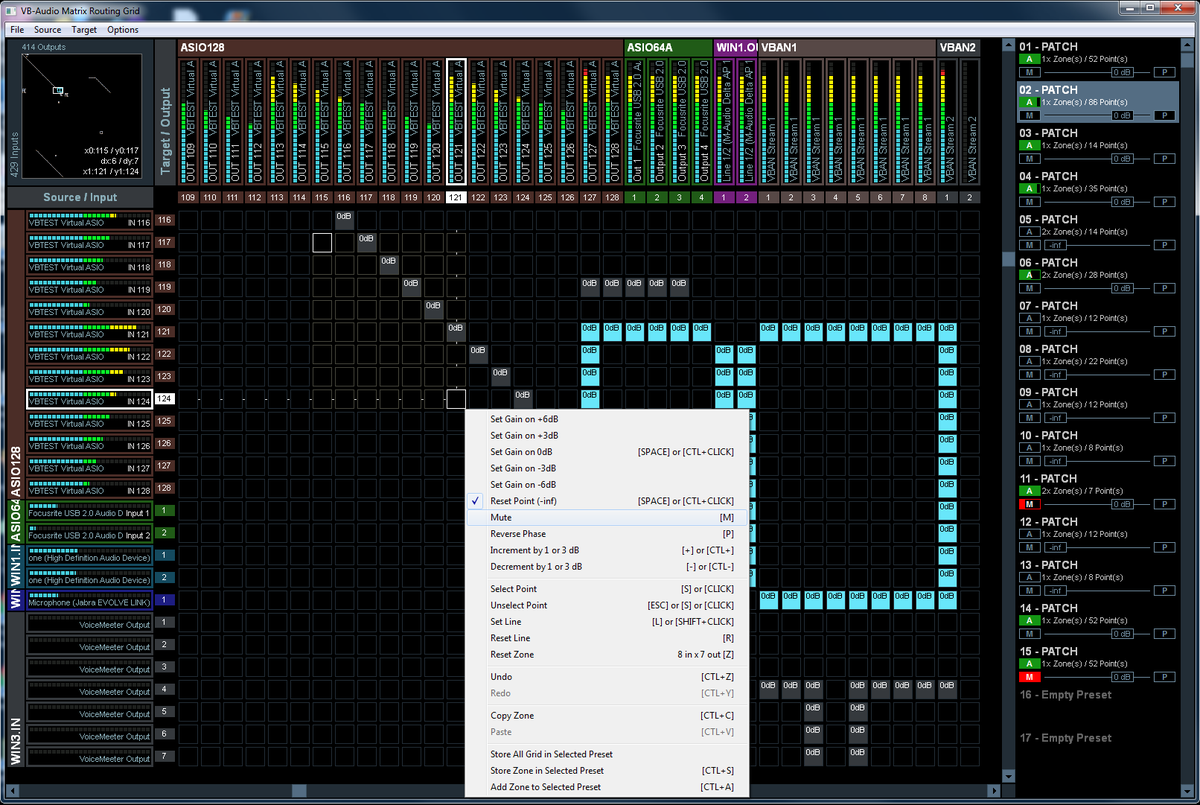
Task: Click the IN 124 input meter strip
Action: (89, 400)
